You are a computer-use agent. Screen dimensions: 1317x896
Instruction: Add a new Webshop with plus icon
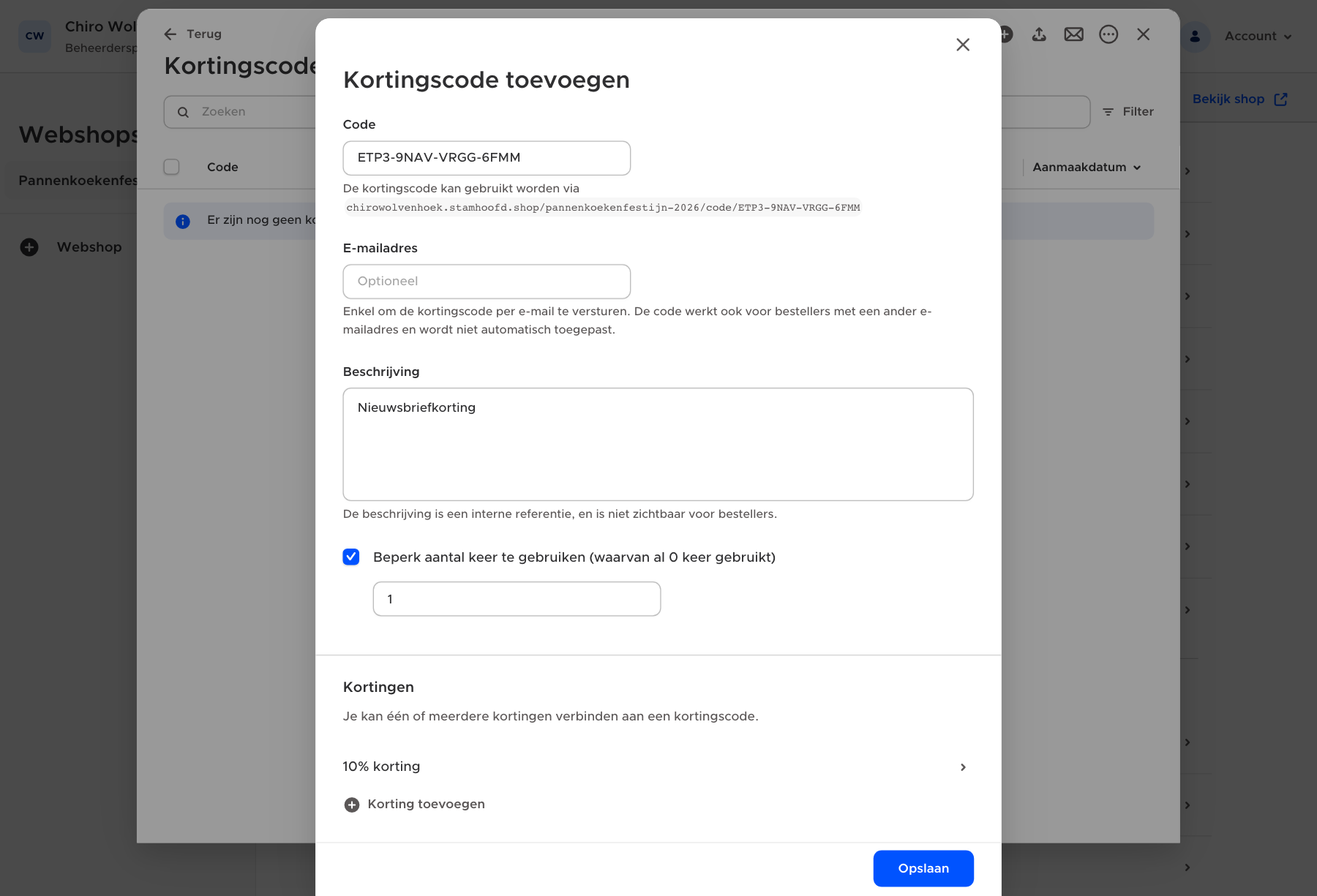coord(29,247)
